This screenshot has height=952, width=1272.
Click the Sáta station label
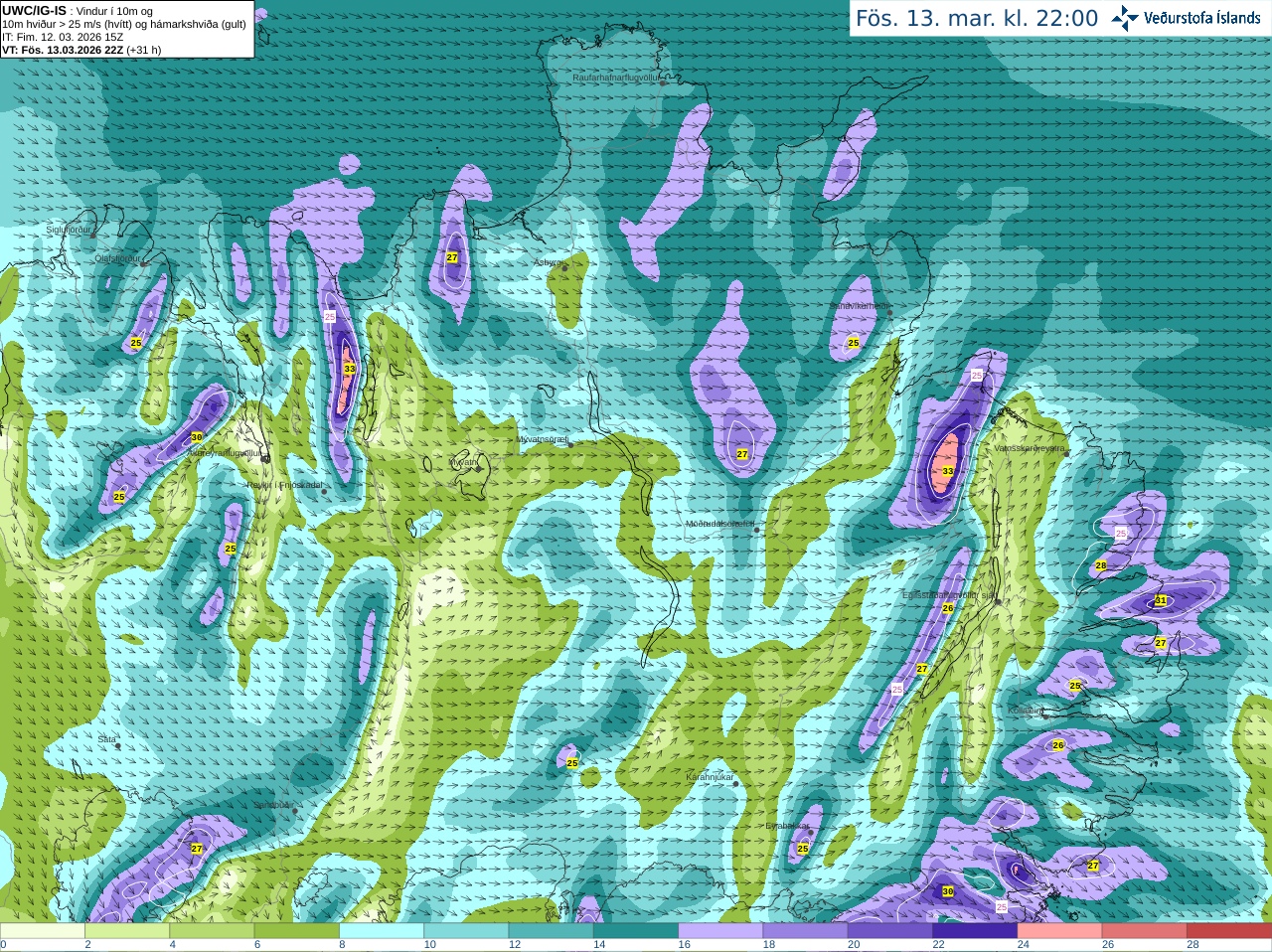pos(106,739)
